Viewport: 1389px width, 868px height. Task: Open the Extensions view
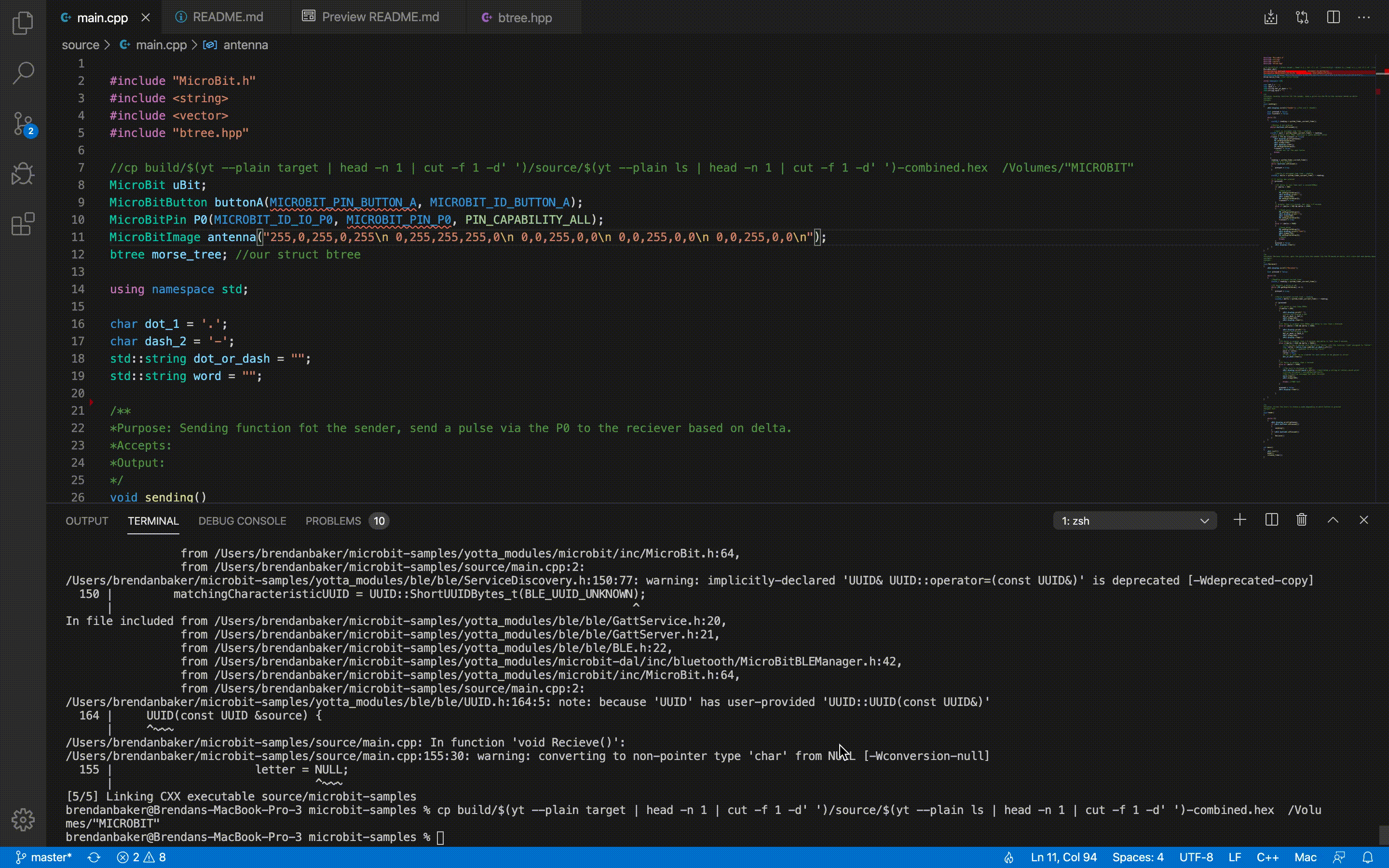(x=23, y=224)
